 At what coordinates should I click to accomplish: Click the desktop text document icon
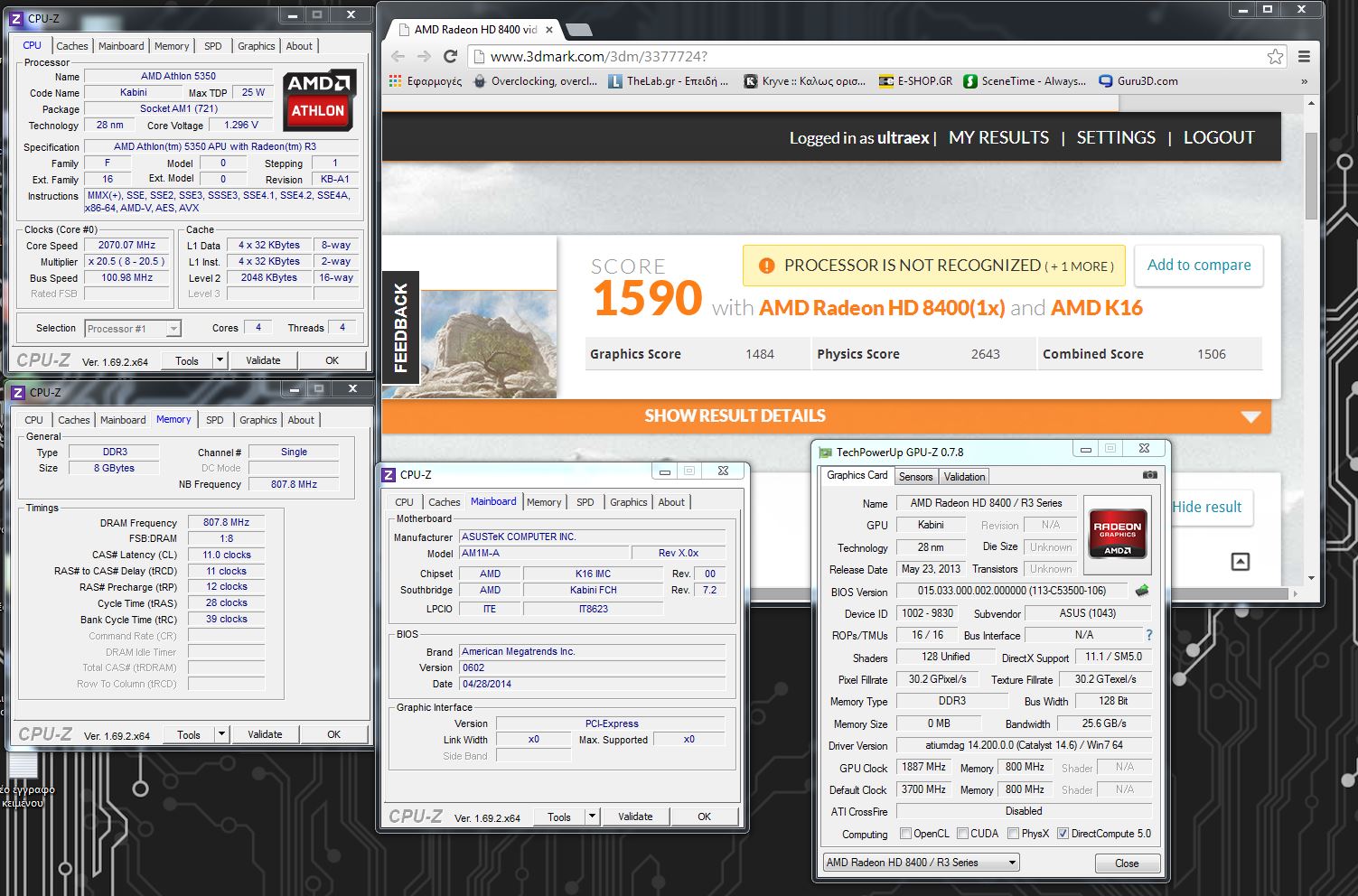[x=23, y=765]
